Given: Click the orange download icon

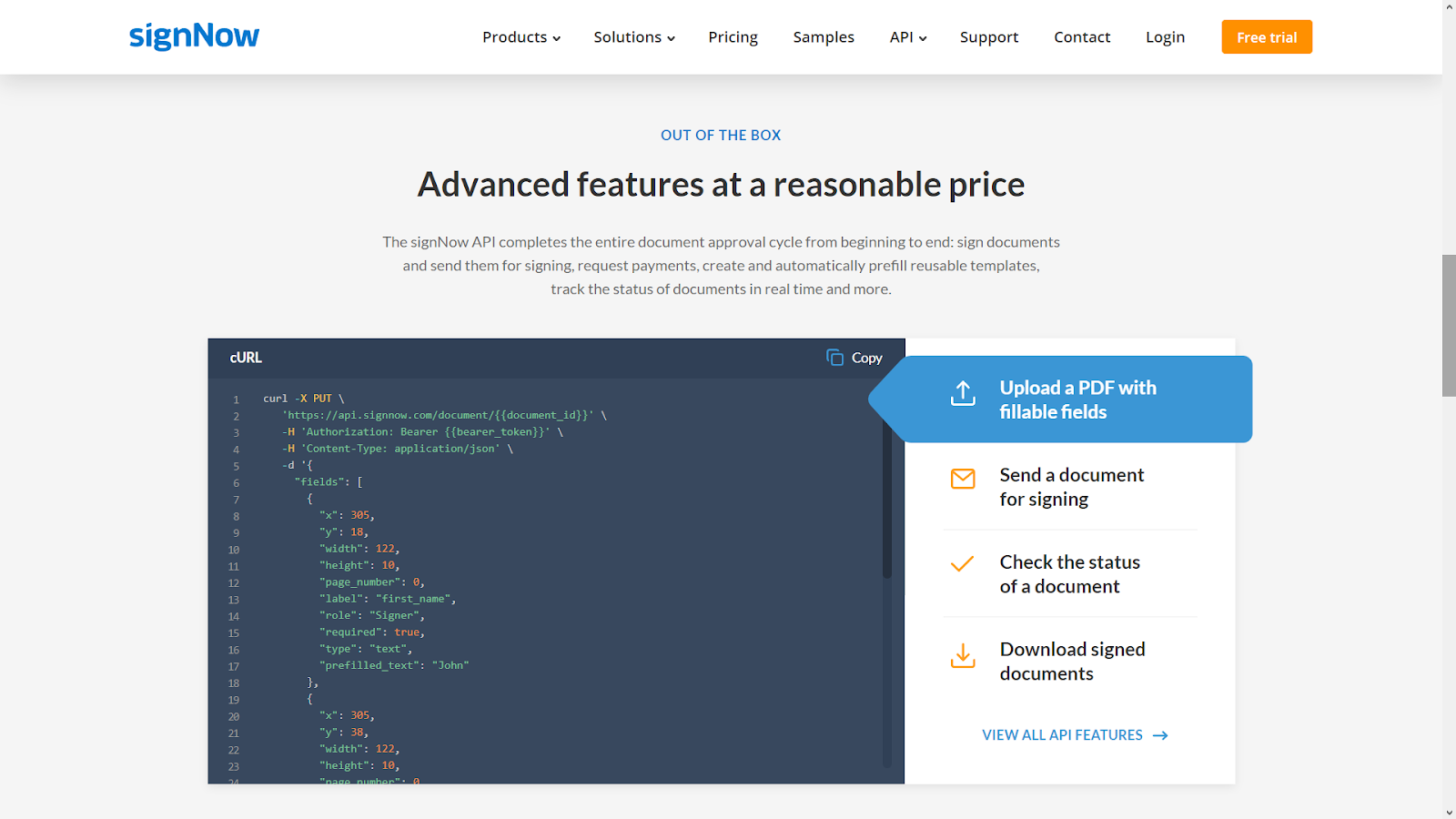Looking at the screenshot, I should click(963, 656).
